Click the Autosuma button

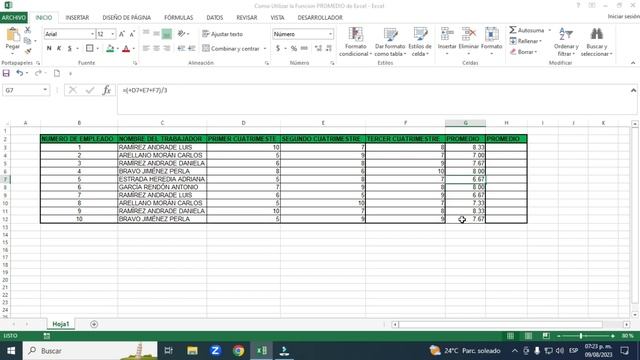pyautogui.click(x=527, y=30)
